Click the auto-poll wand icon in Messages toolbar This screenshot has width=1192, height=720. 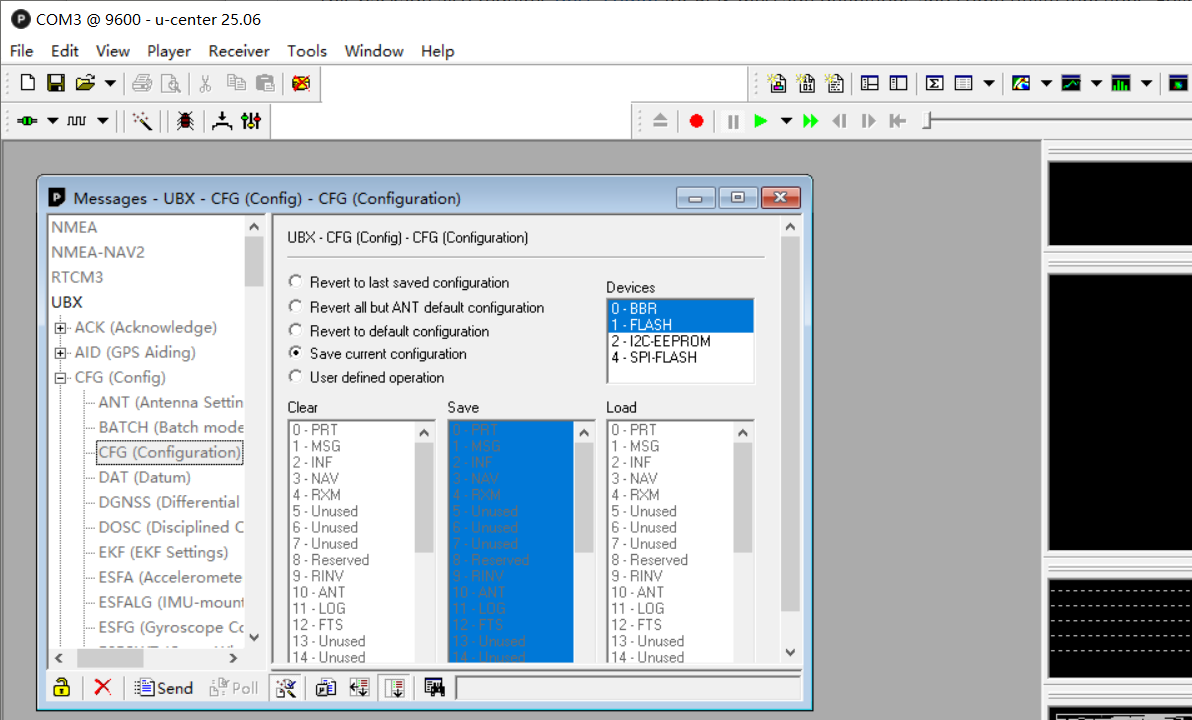point(286,687)
